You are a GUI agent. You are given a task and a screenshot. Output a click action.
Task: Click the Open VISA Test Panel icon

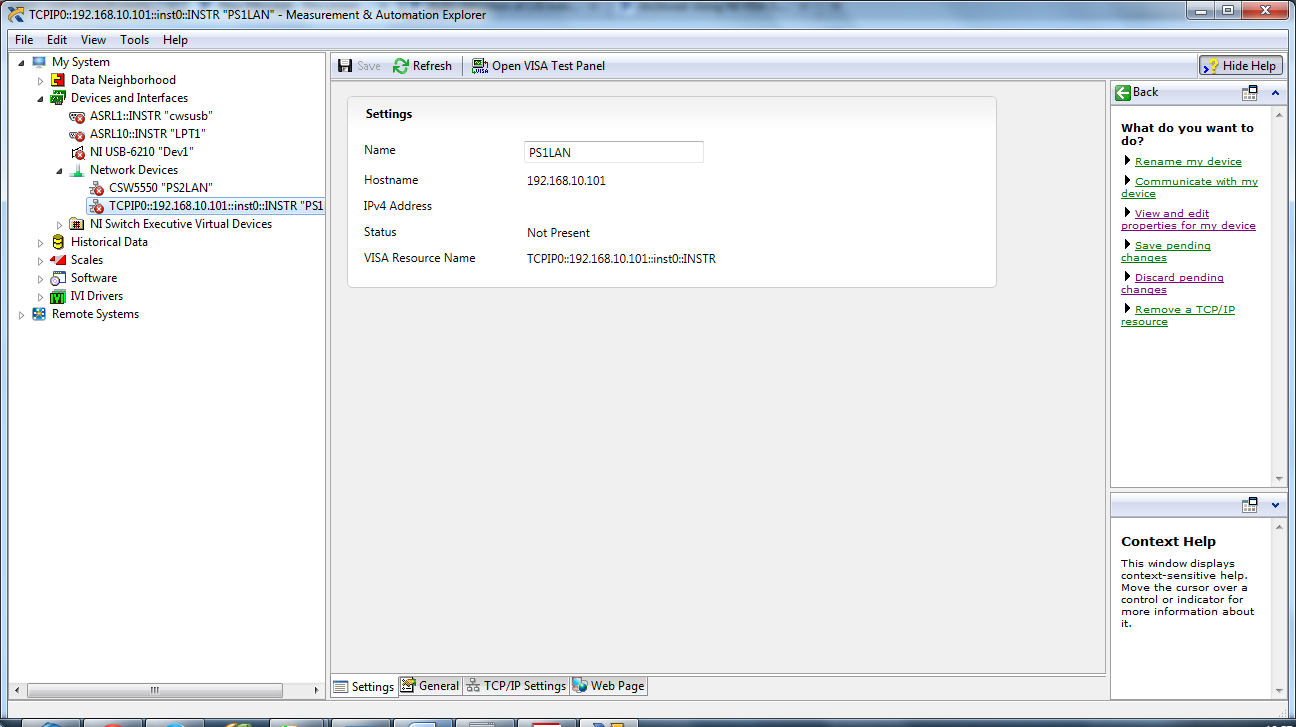tap(480, 66)
